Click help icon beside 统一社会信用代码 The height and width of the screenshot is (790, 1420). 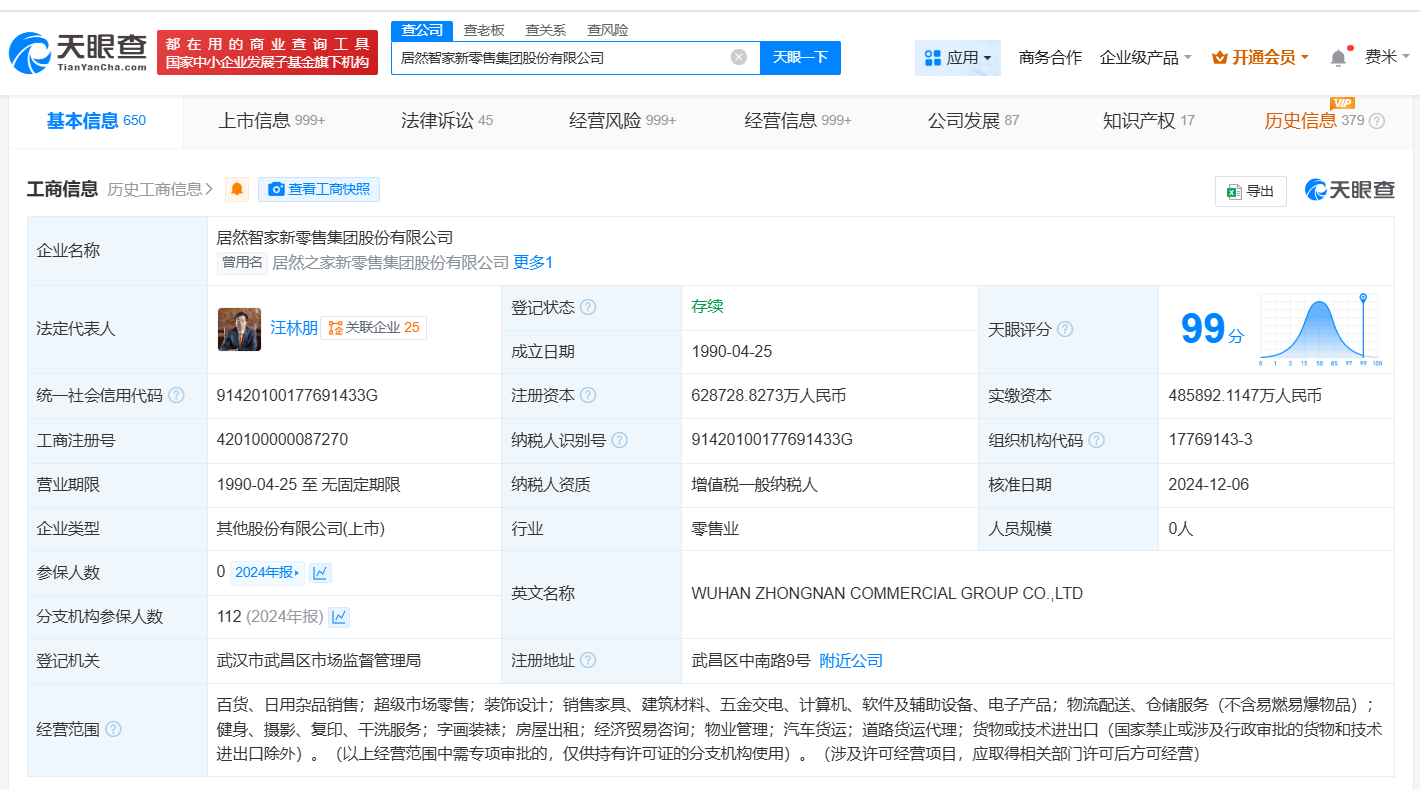[177, 395]
